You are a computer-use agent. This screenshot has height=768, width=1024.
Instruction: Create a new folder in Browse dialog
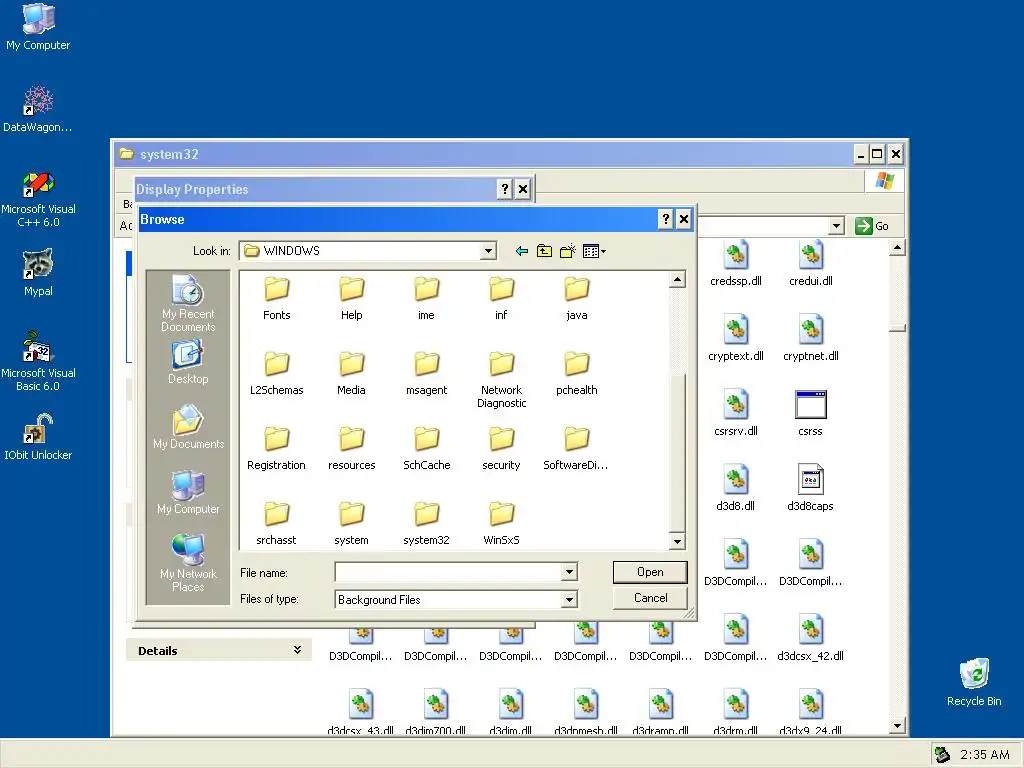(568, 251)
